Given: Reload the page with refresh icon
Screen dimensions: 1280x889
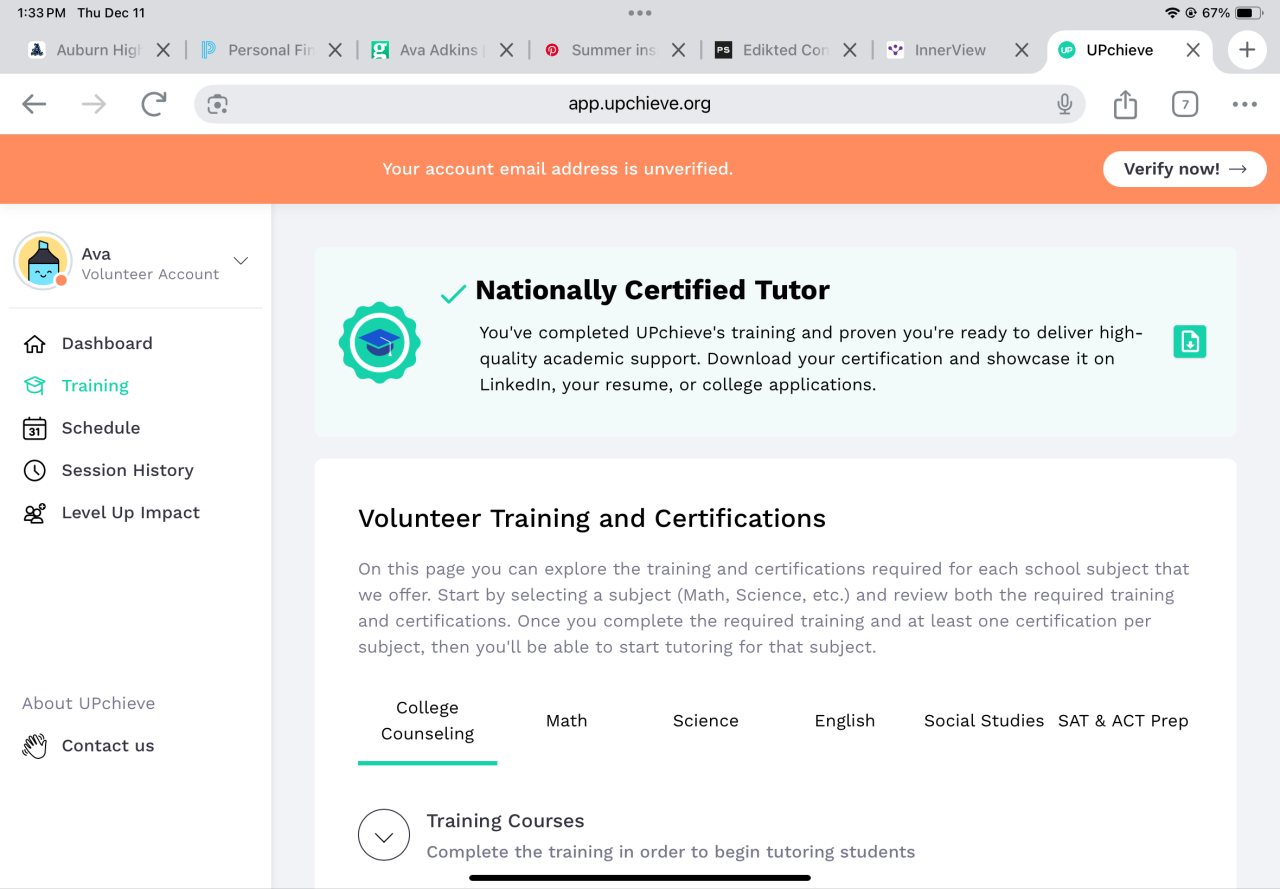Looking at the screenshot, I should [x=153, y=104].
